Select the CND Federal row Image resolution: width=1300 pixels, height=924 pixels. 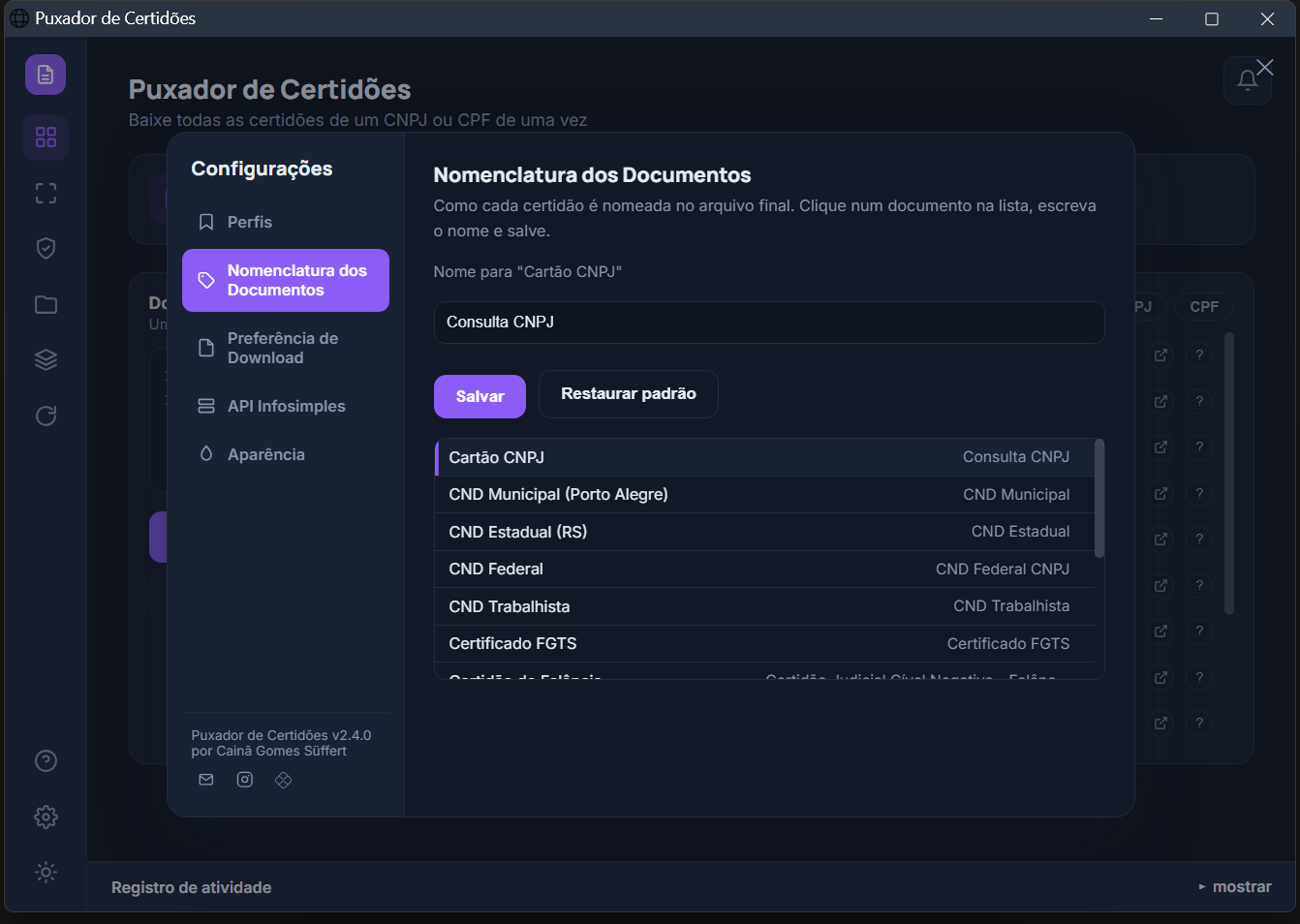pyautogui.click(x=764, y=569)
